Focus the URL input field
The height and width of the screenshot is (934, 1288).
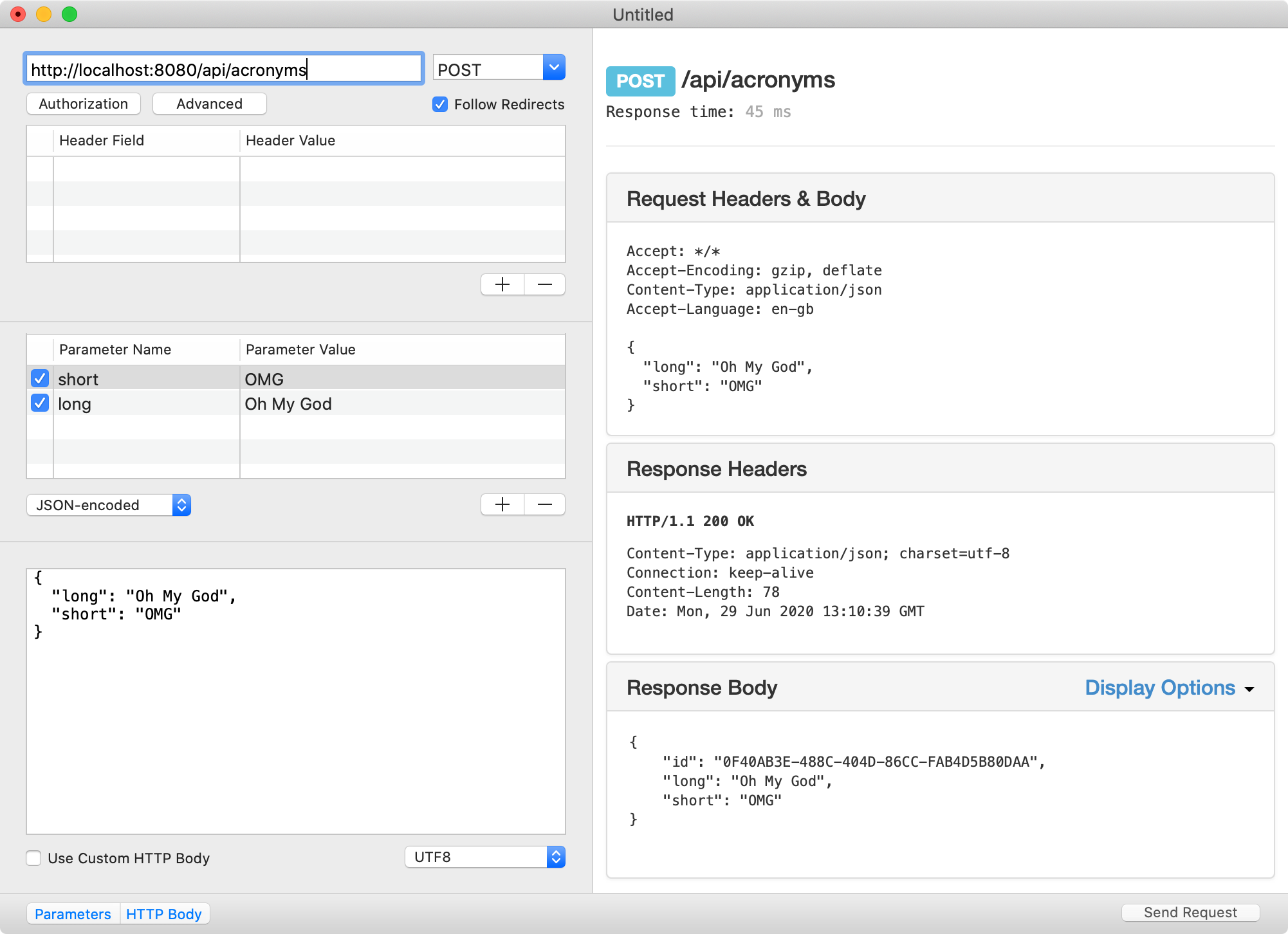tap(223, 69)
